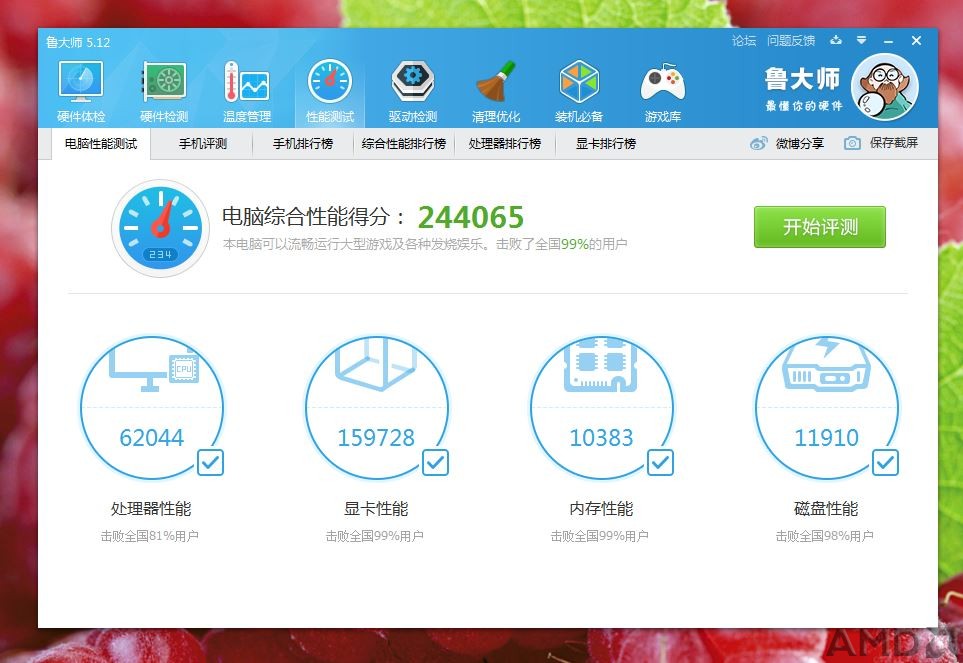This screenshot has width=963, height=663.
Task: Click the 鲁大师 最懂你的硬件 brand logo
Action: tap(803, 88)
